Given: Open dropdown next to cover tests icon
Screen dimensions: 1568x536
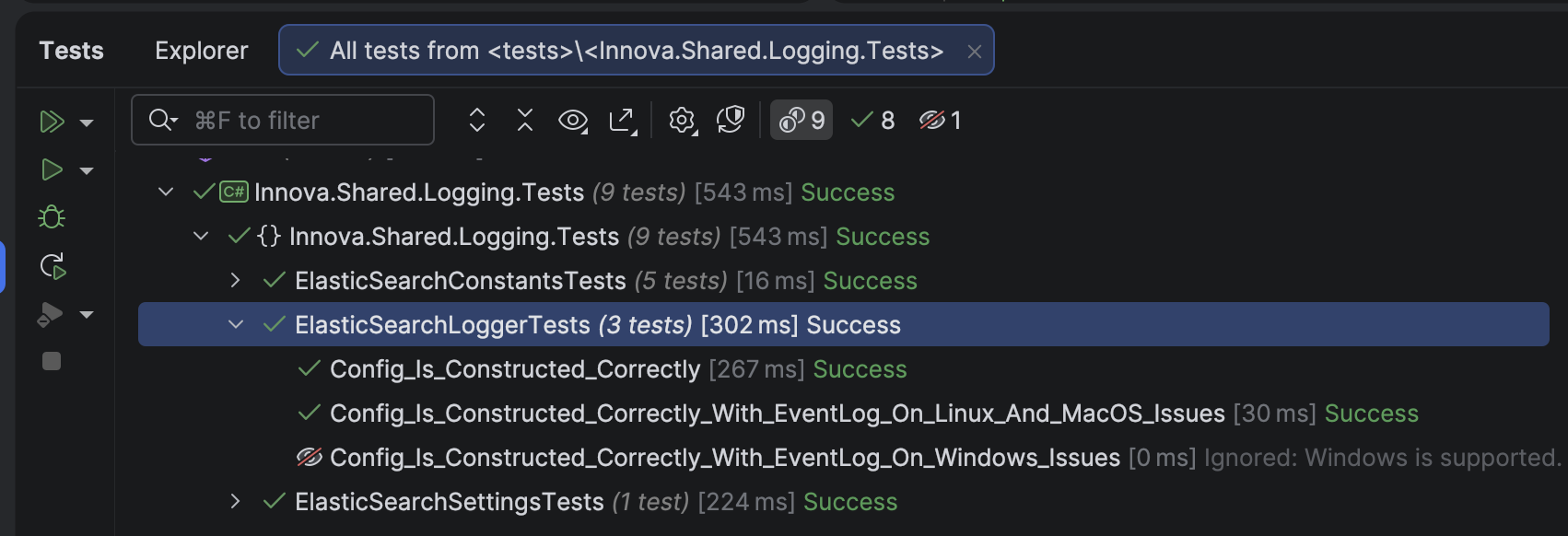Looking at the screenshot, I should [87, 315].
